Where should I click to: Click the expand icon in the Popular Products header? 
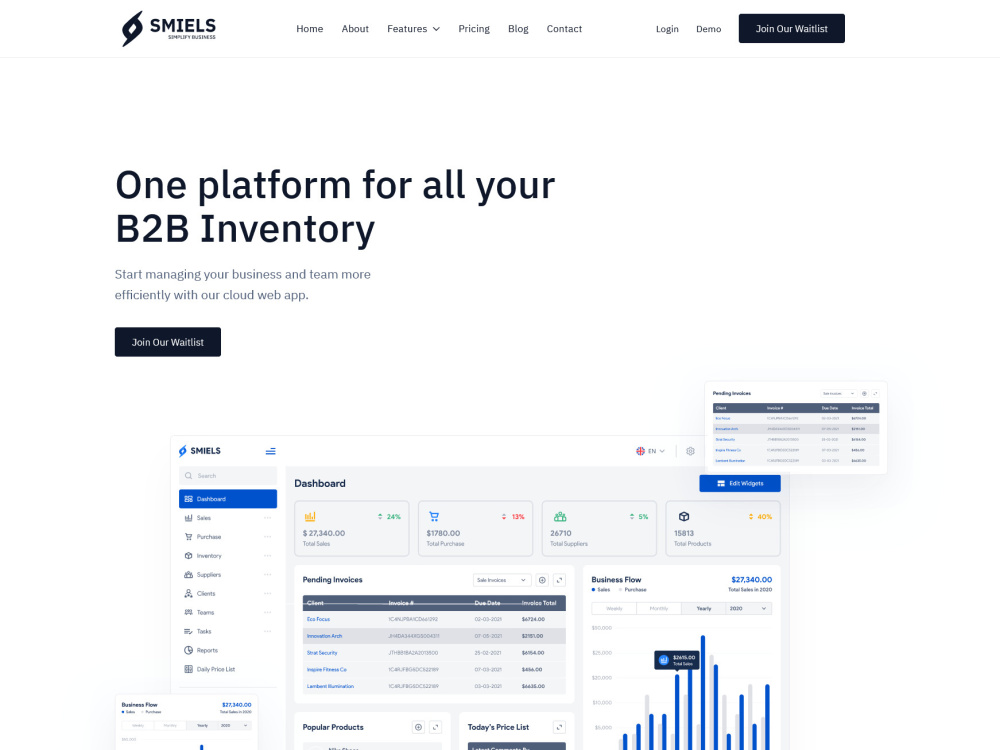[436, 727]
